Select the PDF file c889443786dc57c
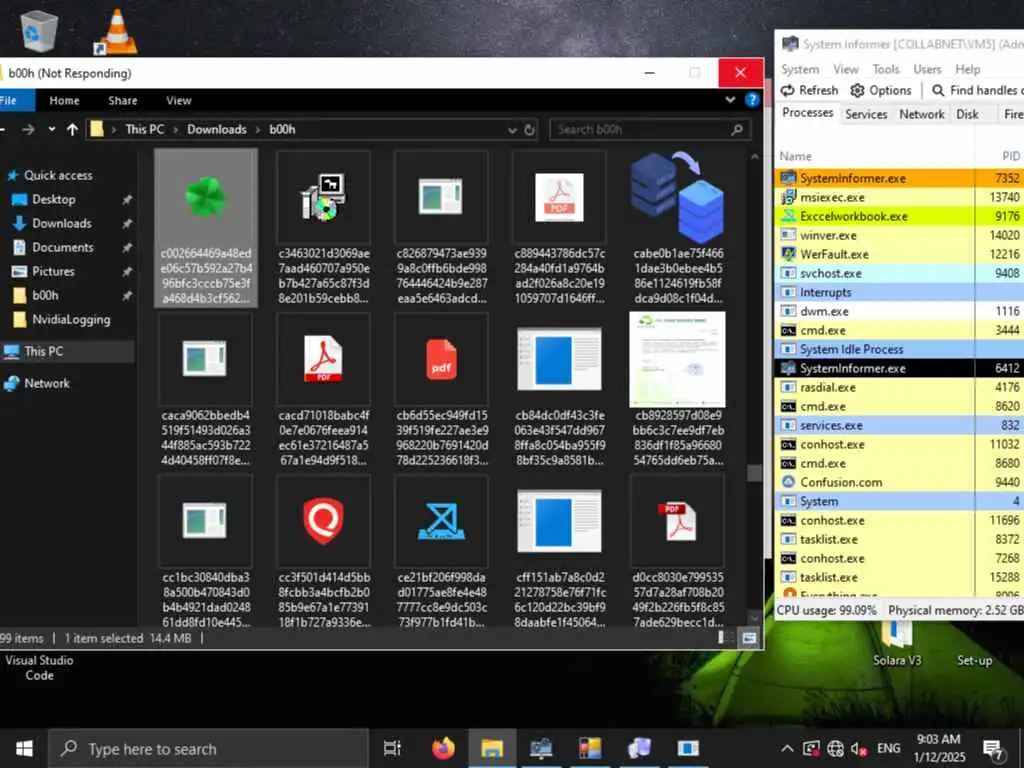The height and width of the screenshot is (768, 1024). [560, 227]
